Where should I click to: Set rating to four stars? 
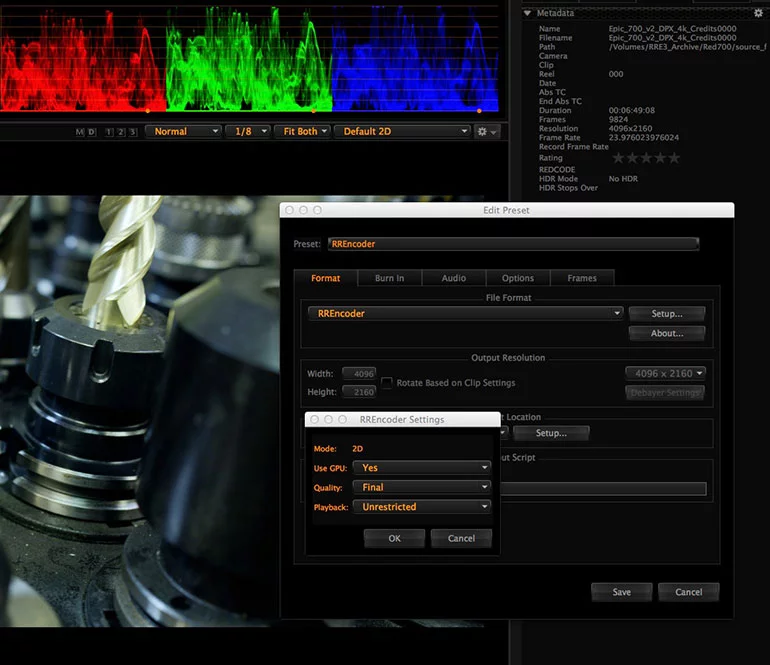[660, 158]
